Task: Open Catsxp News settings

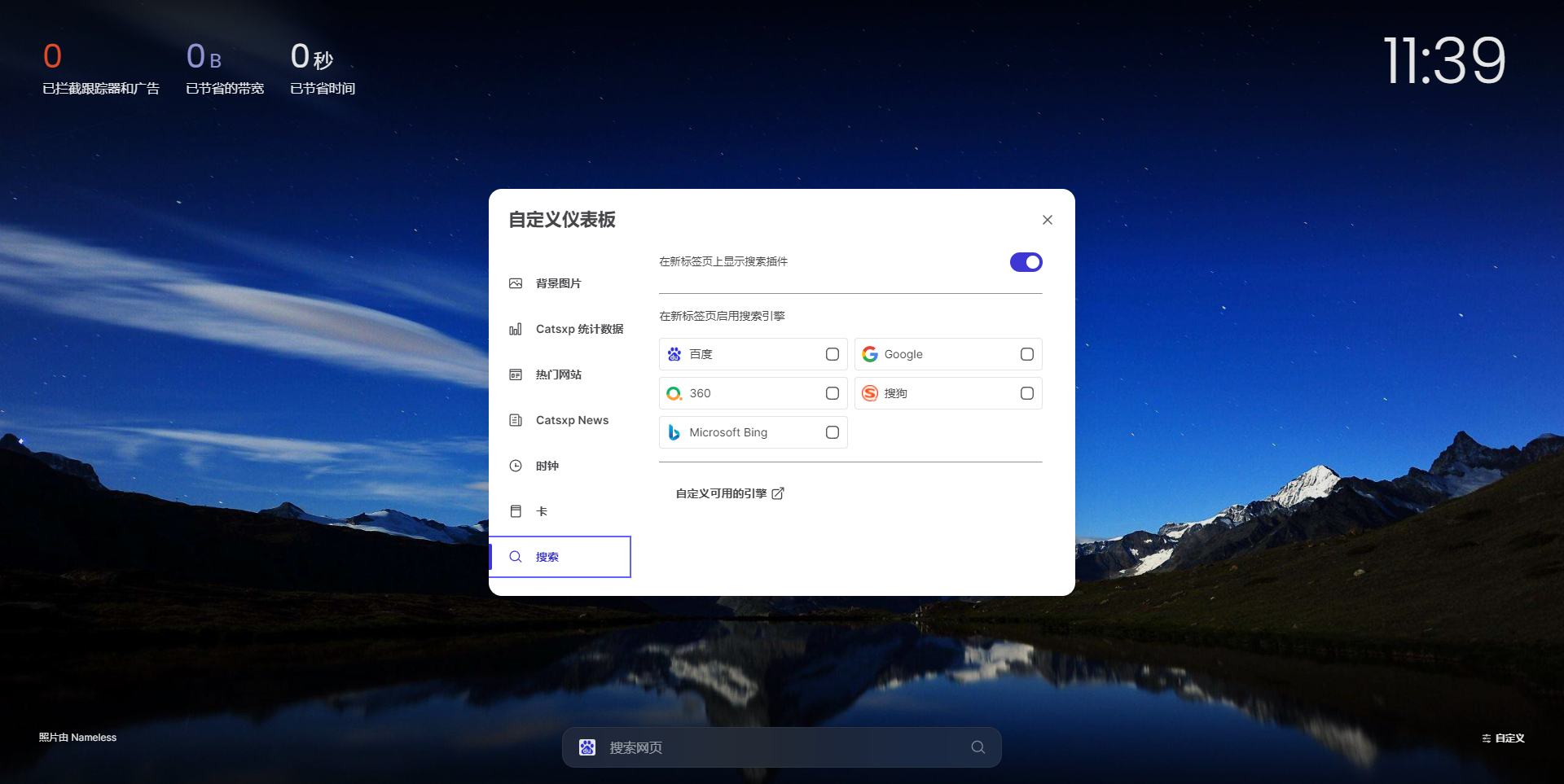Action: point(516,420)
